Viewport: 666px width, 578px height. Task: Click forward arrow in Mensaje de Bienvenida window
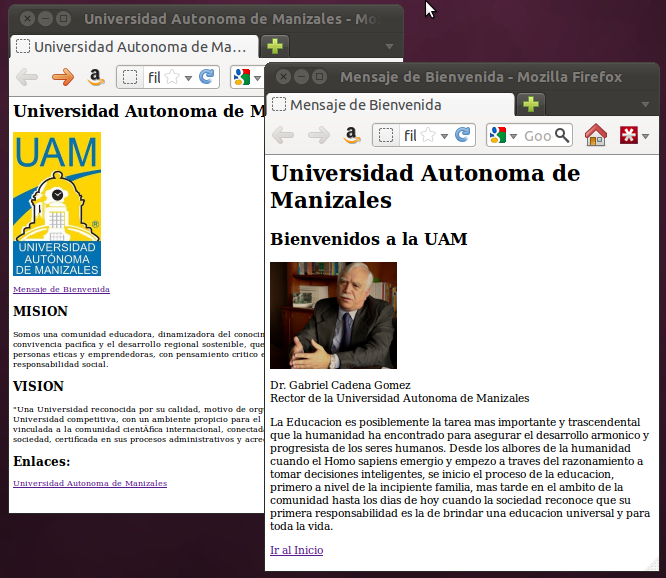(319, 135)
